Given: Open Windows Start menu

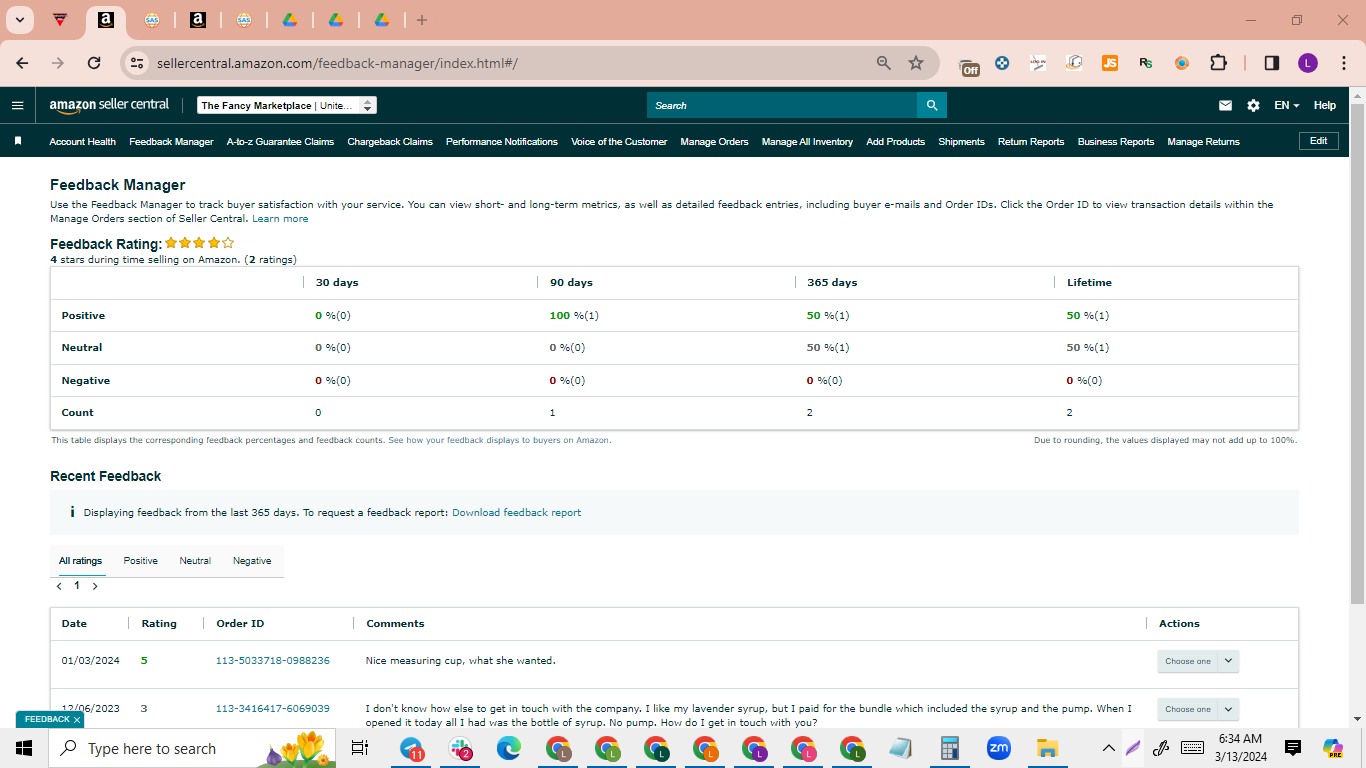Looking at the screenshot, I should (24, 748).
